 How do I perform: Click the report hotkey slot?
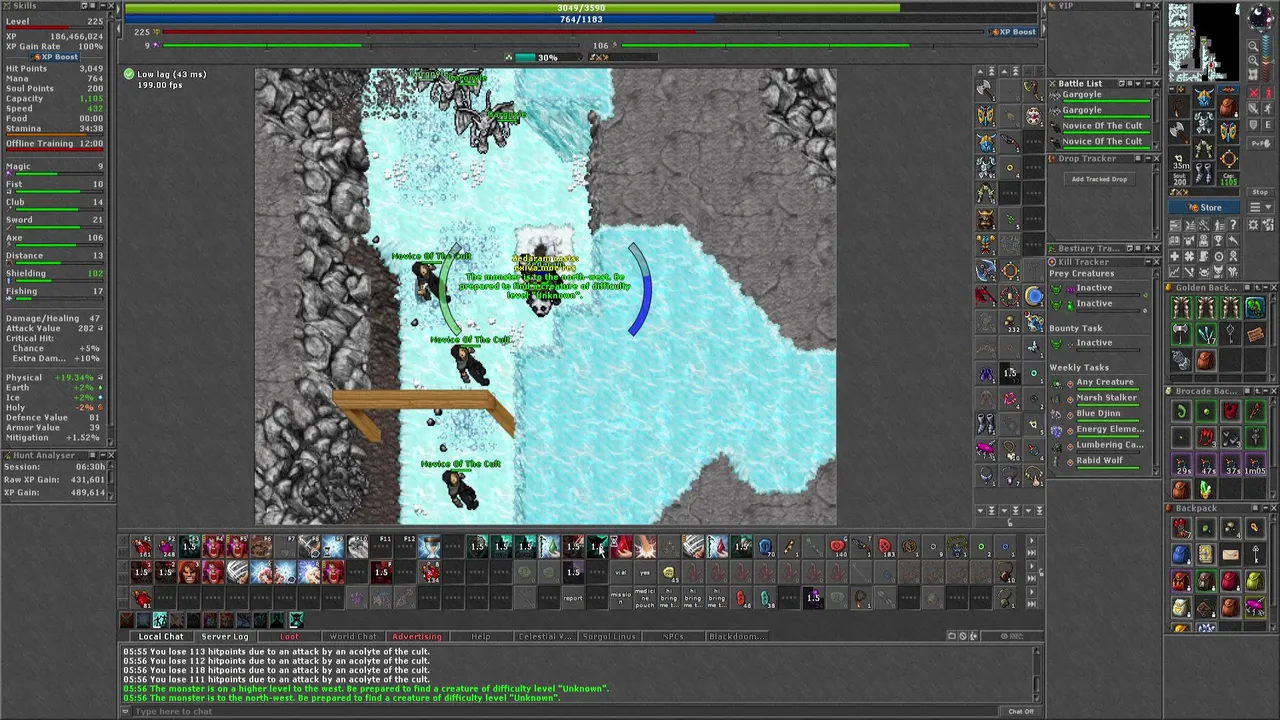[x=573, y=598]
